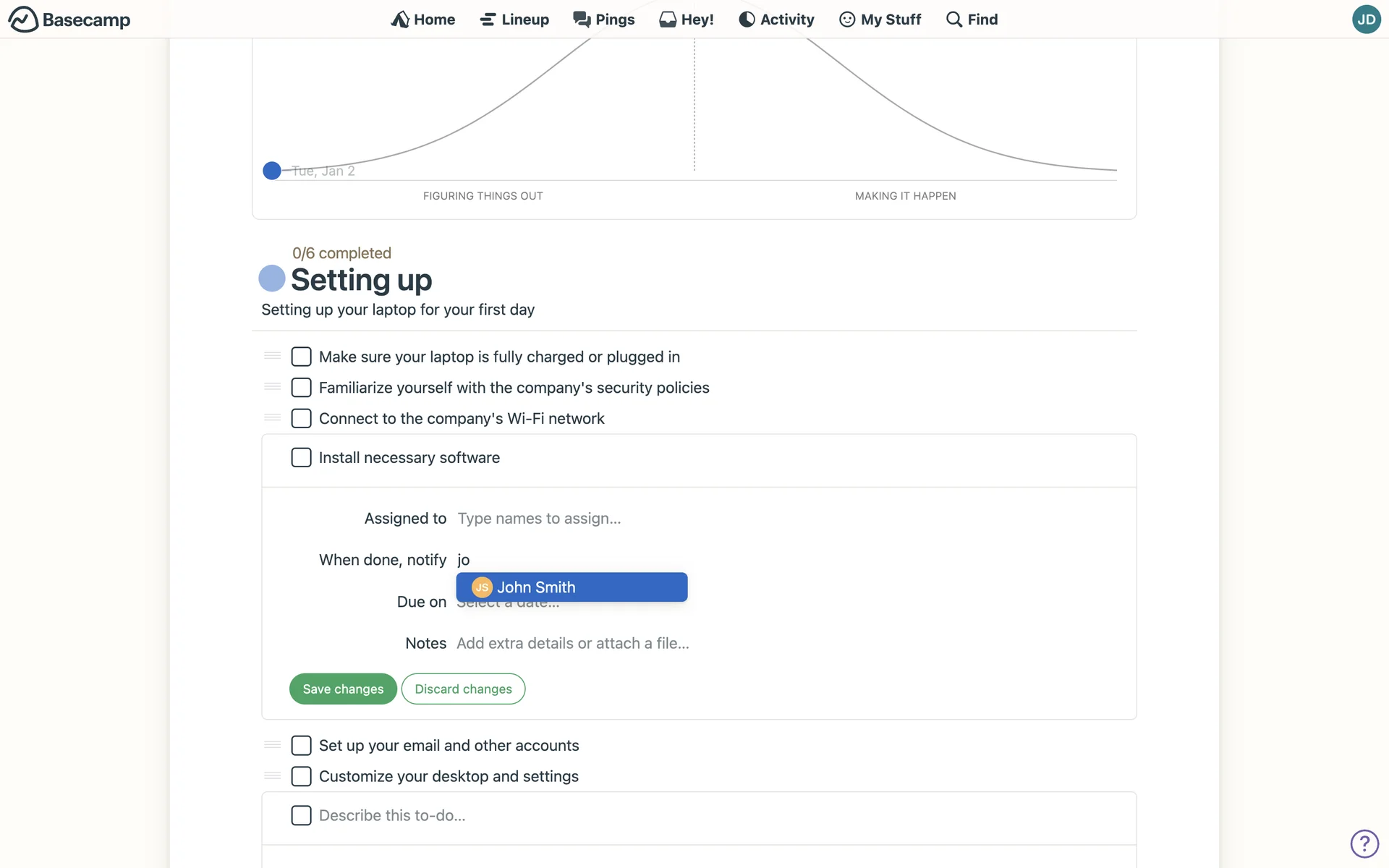
Task: Tick the Customize your desktop and settings to-do
Action: pos(301,776)
